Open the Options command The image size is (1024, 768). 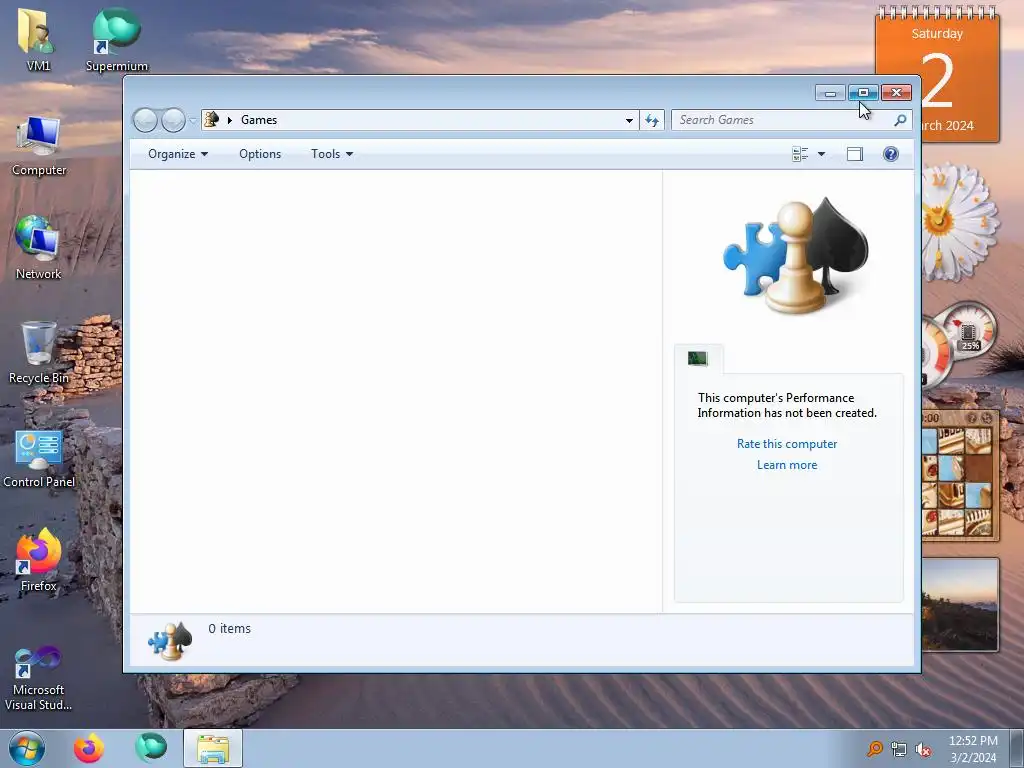(260, 154)
